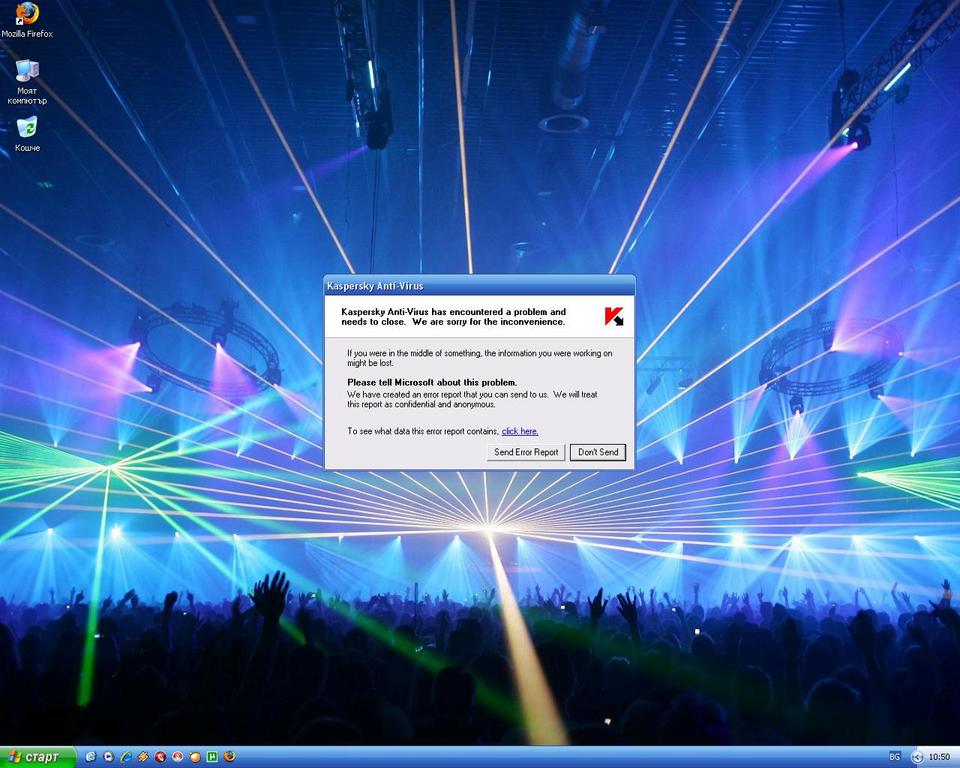Launch Internet Explorer from quick launch
Viewport: 960px width, 768px height.
pos(126,757)
